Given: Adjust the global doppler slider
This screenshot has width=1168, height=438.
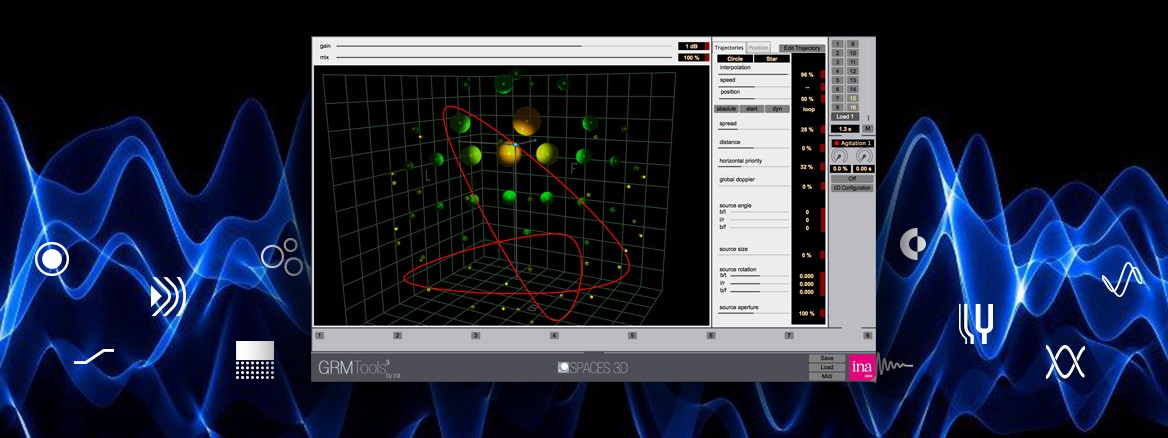Looking at the screenshot, I should (753, 186).
